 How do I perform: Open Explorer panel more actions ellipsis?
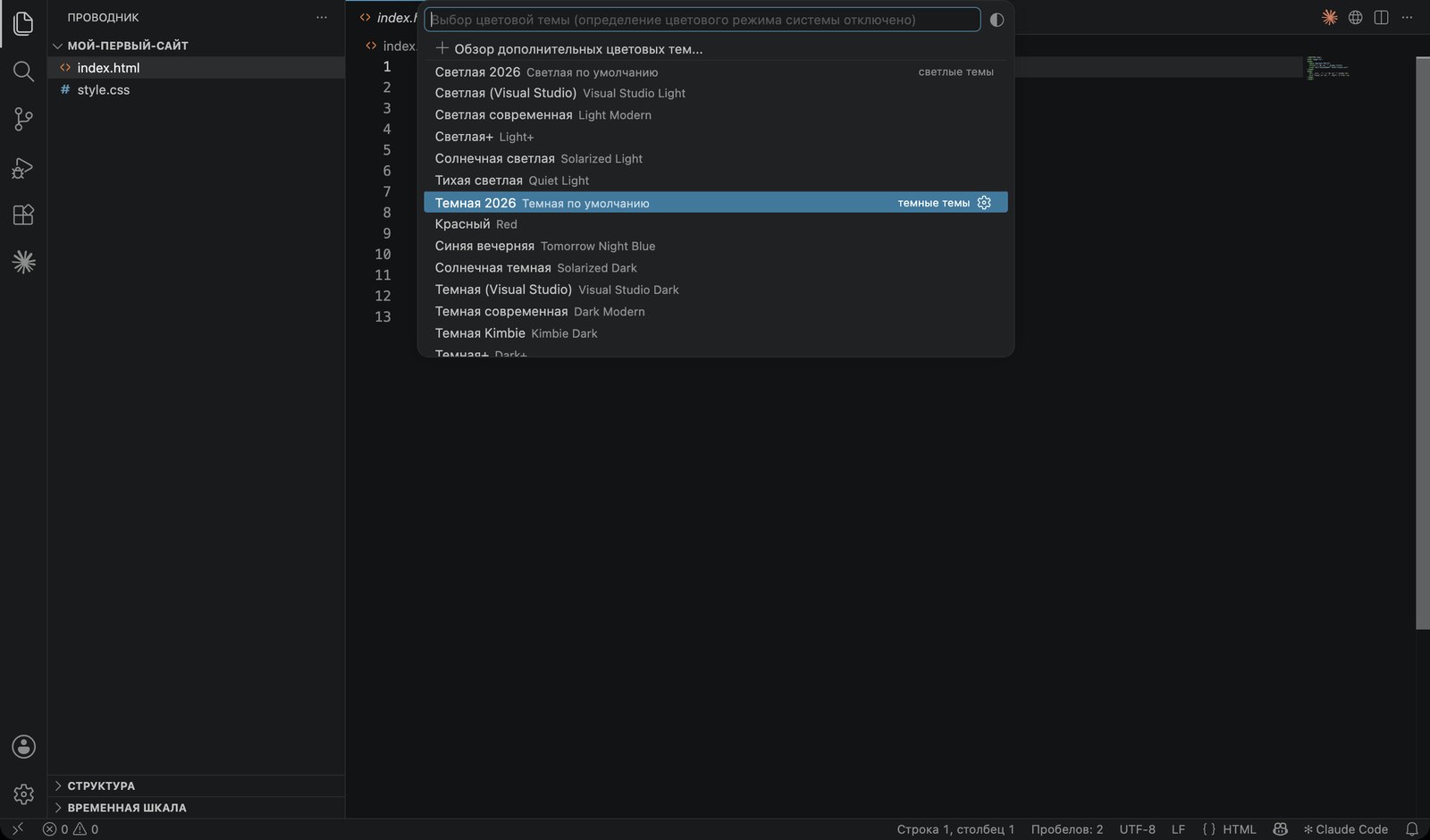pyautogui.click(x=322, y=18)
